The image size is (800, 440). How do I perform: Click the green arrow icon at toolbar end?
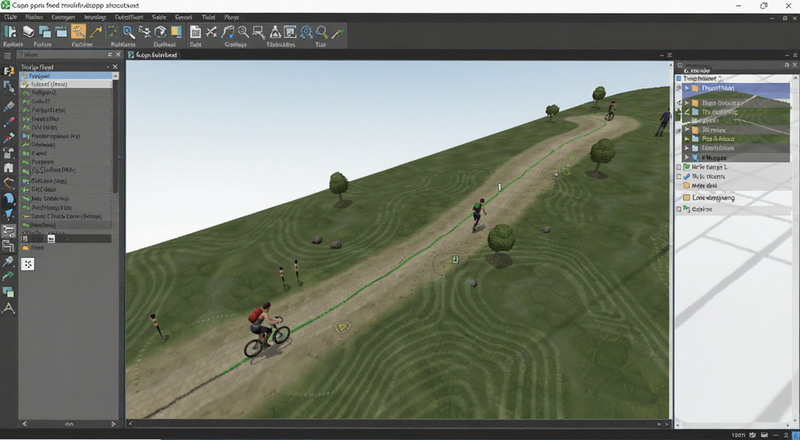click(x=338, y=33)
